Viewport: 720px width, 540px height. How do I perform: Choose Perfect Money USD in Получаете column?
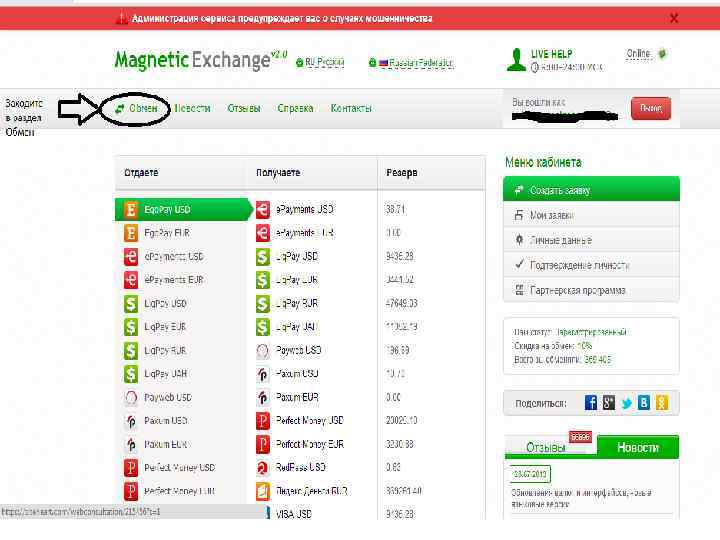(x=300, y=421)
